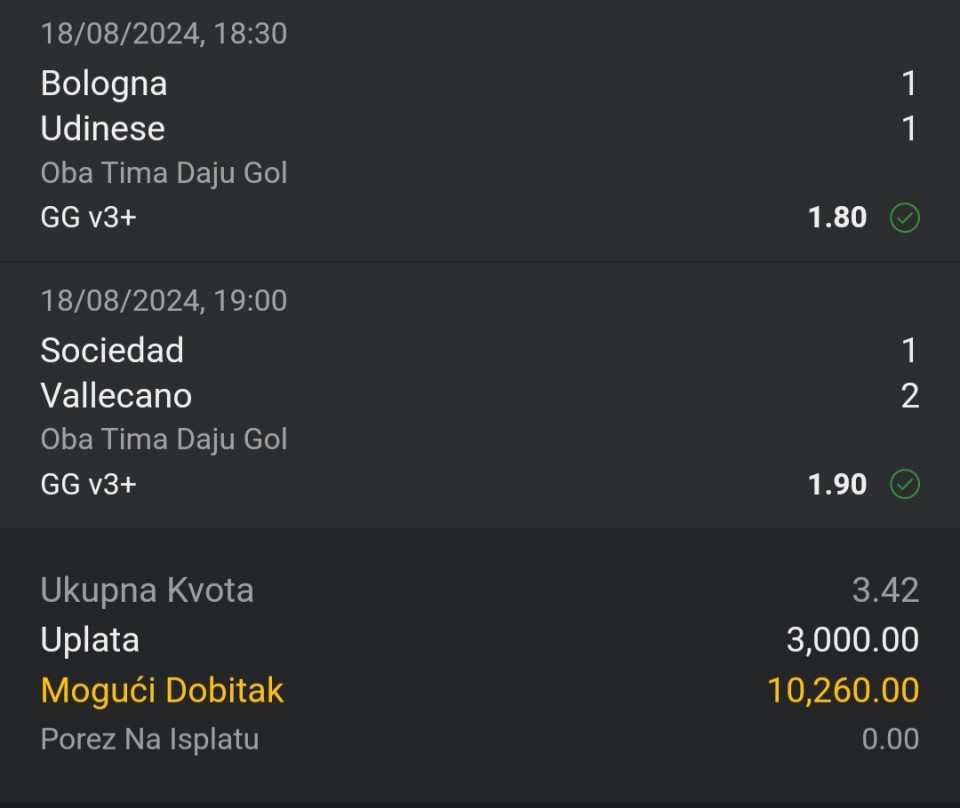Tap Oba Tima Daju Gol under Udinese
The width and height of the screenshot is (960, 808).
(x=163, y=173)
